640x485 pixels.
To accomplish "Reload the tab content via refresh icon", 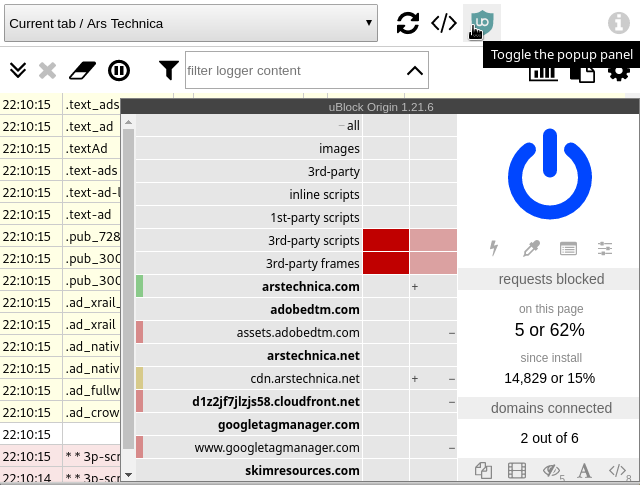I will (408, 23).
